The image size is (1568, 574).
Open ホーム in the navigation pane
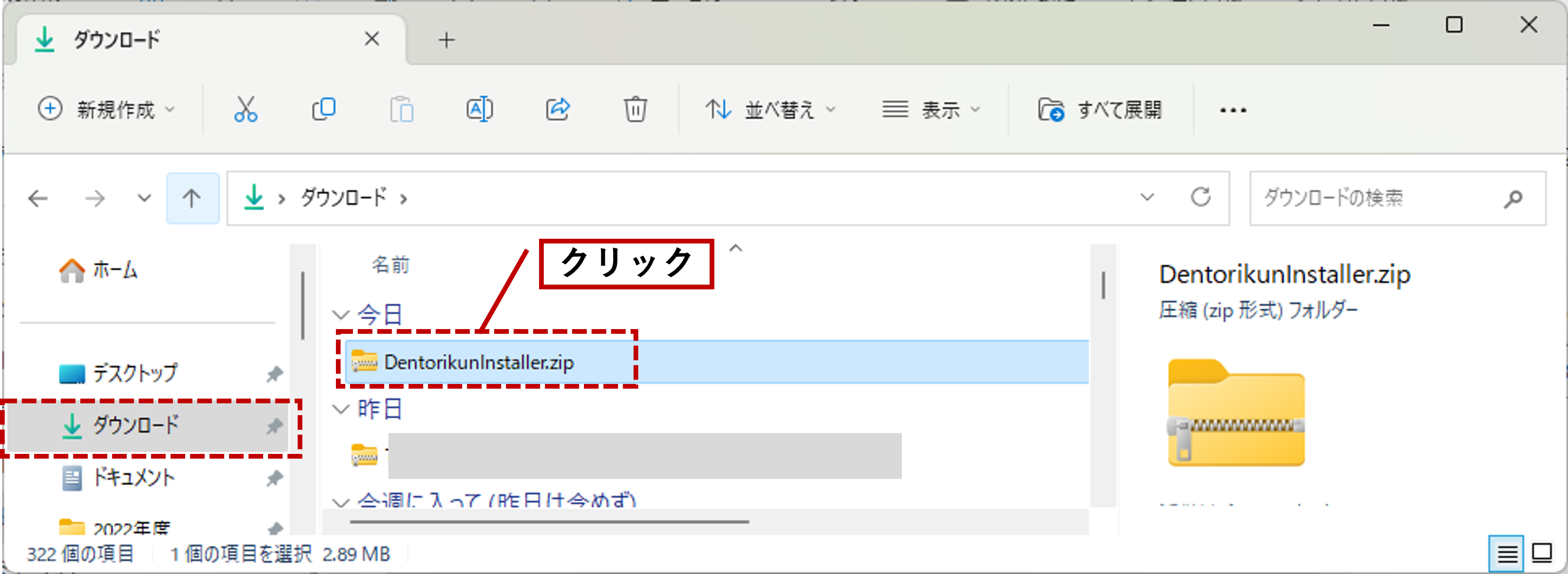pyautogui.click(x=99, y=270)
